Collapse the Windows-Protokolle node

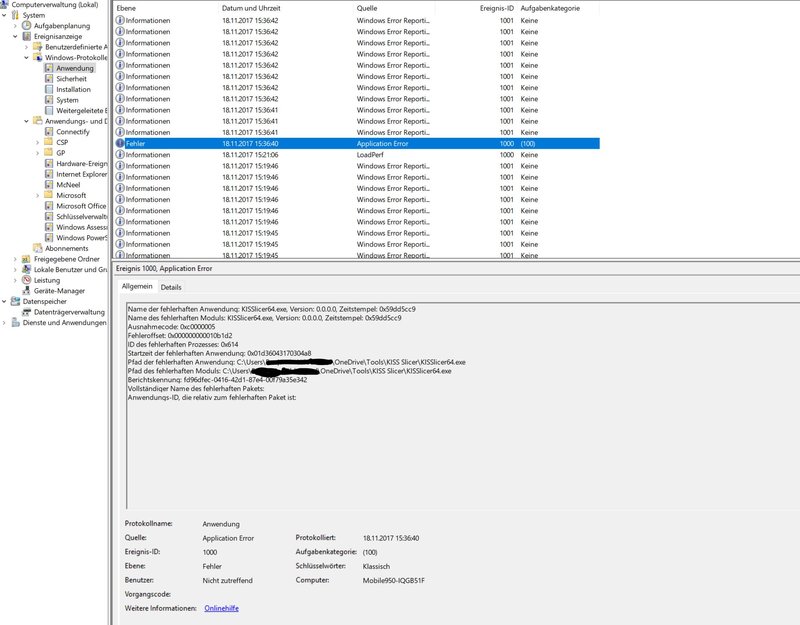27,58
